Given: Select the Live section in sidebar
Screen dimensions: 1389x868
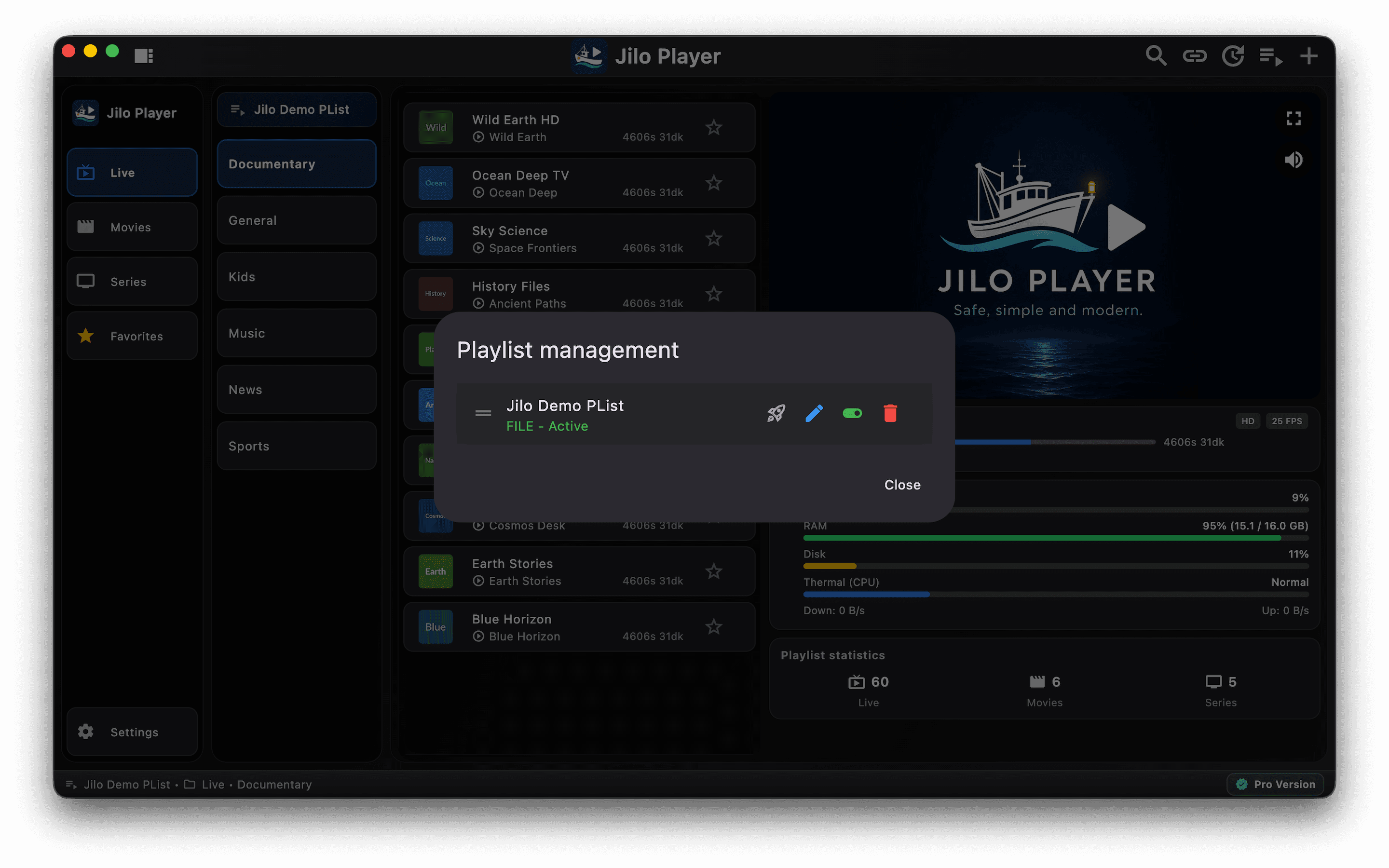Looking at the screenshot, I should click(x=132, y=172).
